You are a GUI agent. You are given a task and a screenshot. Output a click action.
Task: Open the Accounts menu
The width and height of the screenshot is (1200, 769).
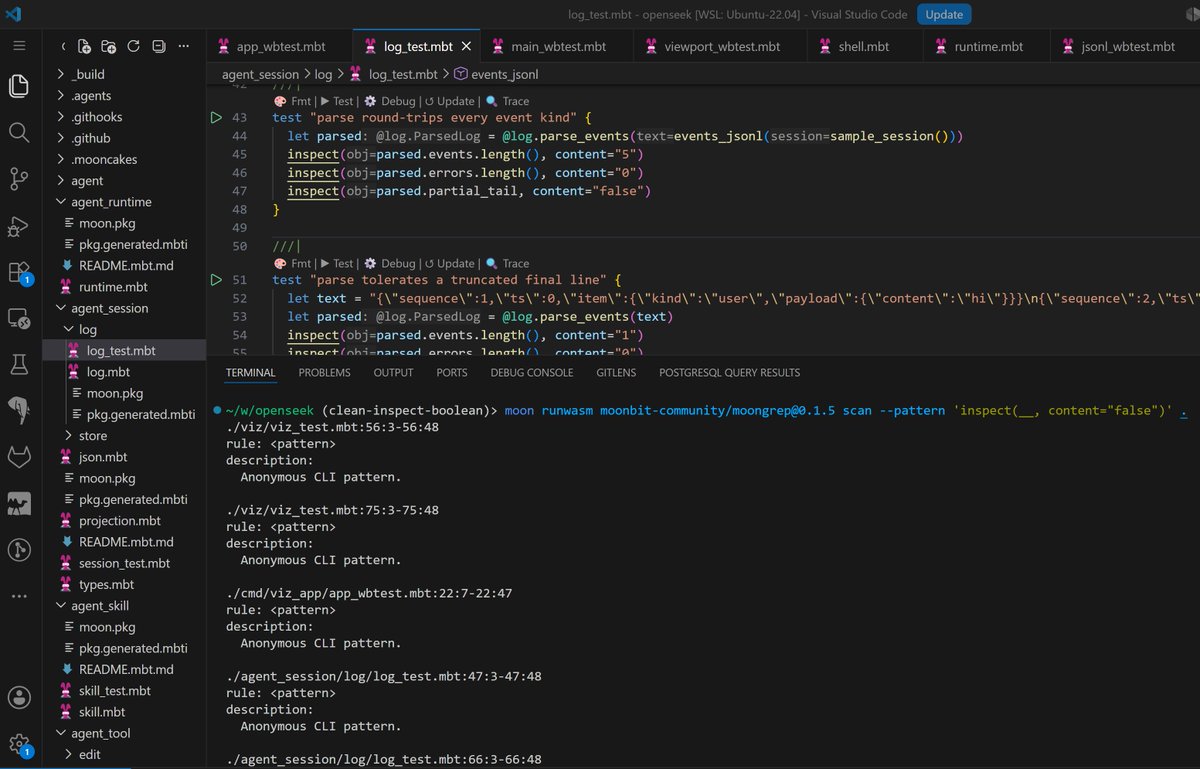click(18, 697)
